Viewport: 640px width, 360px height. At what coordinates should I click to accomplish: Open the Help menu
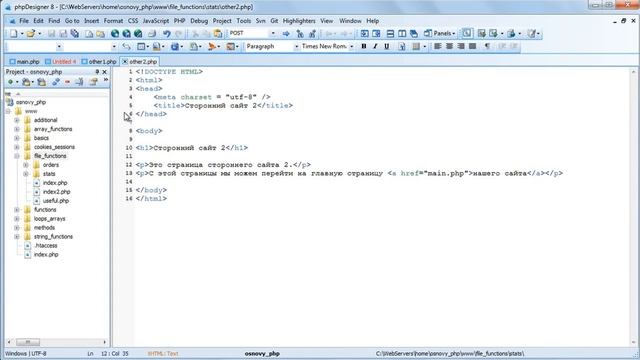pos(372,21)
